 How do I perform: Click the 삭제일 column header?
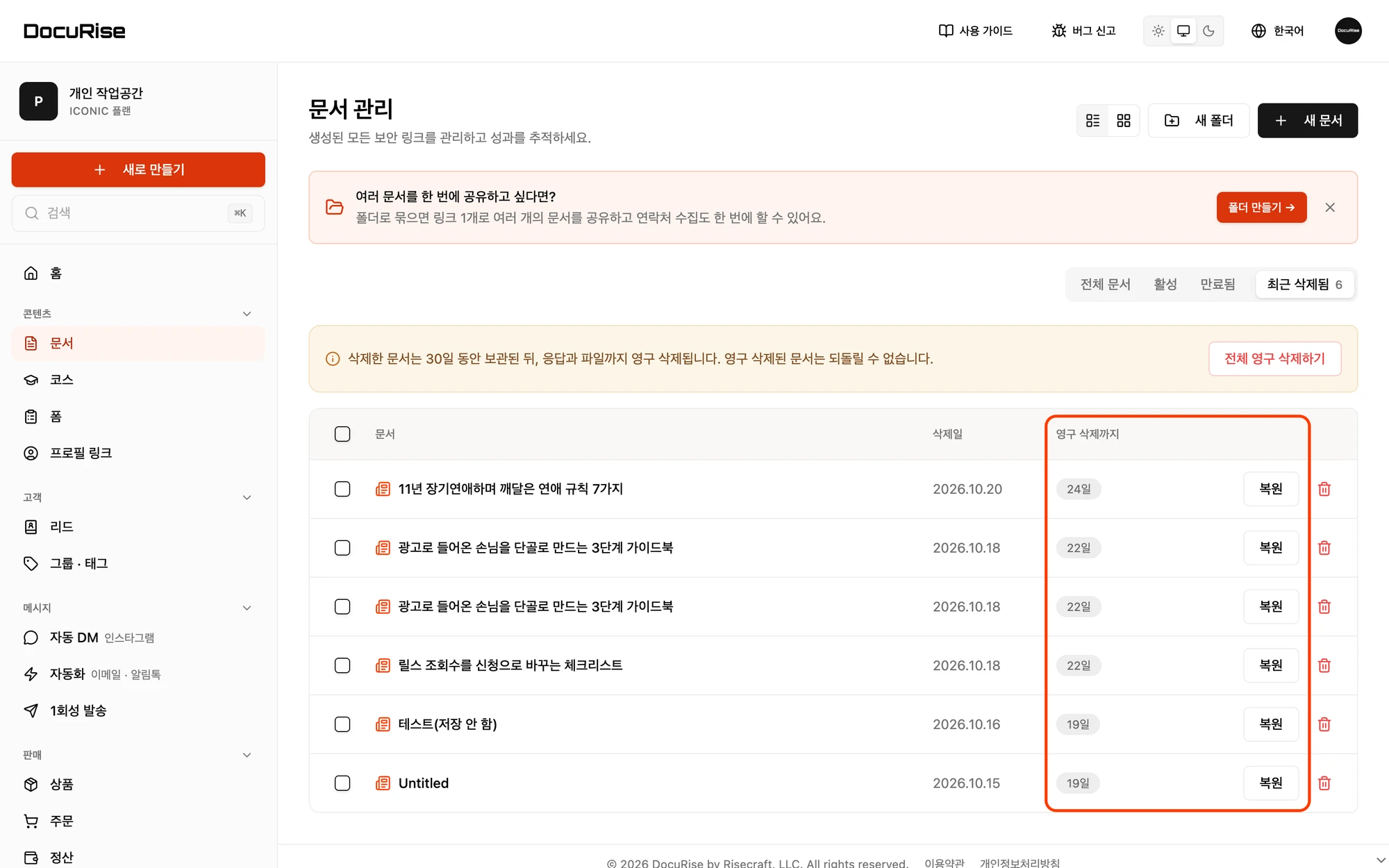click(x=947, y=434)
